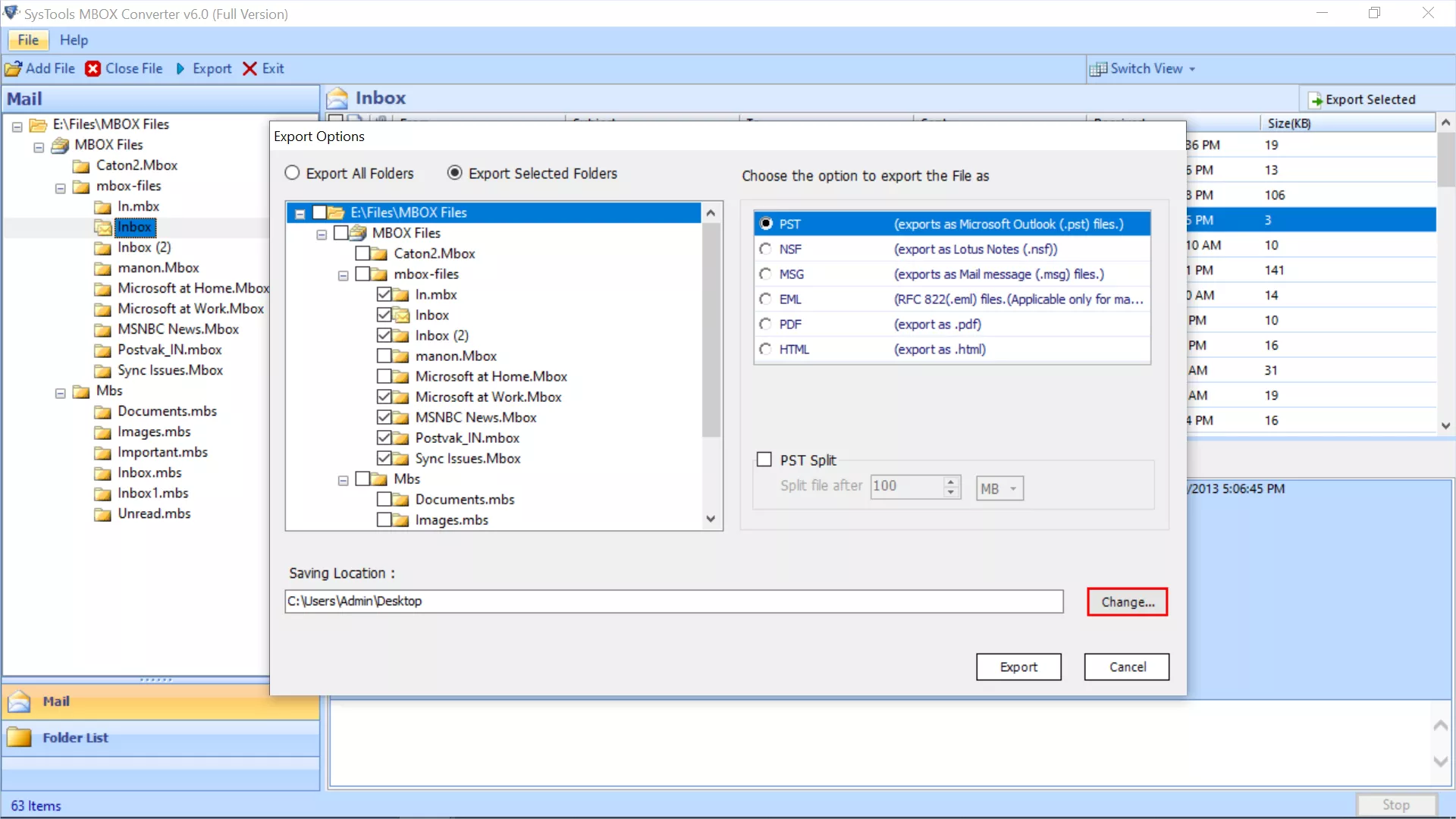Select Inbox1.mbs in the Mail tree

[152, 493]
